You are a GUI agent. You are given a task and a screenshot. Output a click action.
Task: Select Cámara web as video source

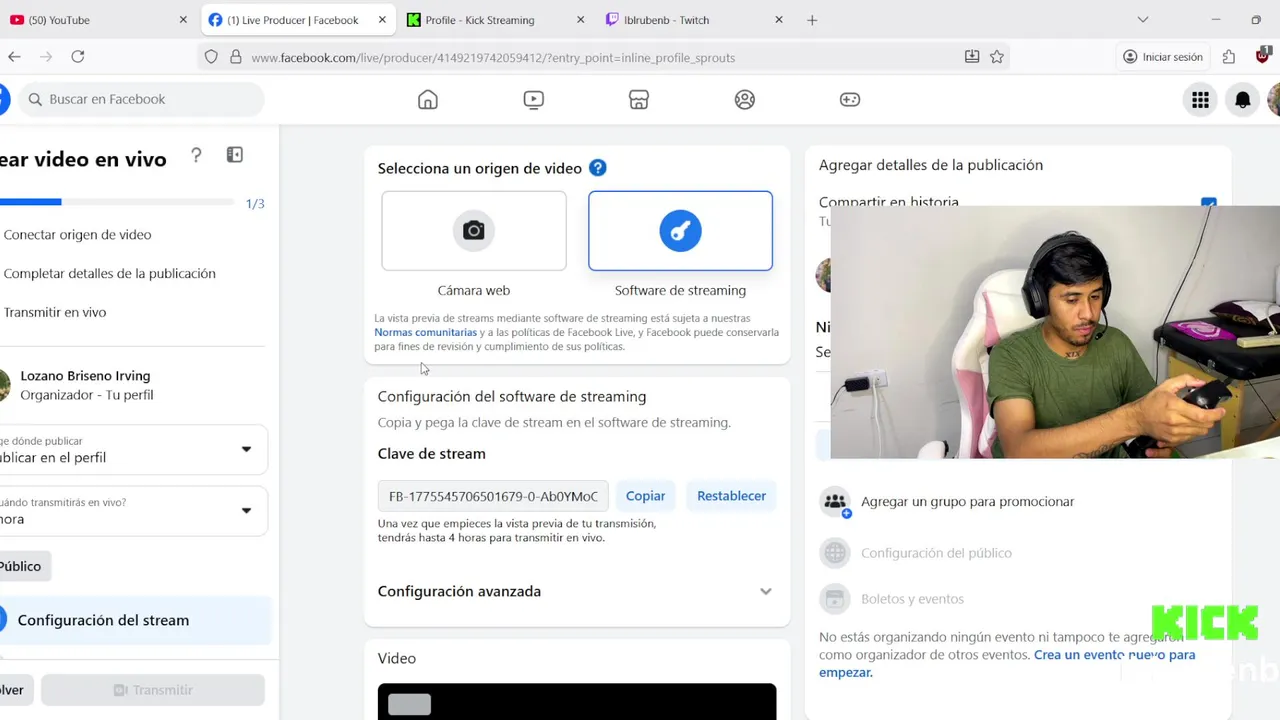coord(474,231)
